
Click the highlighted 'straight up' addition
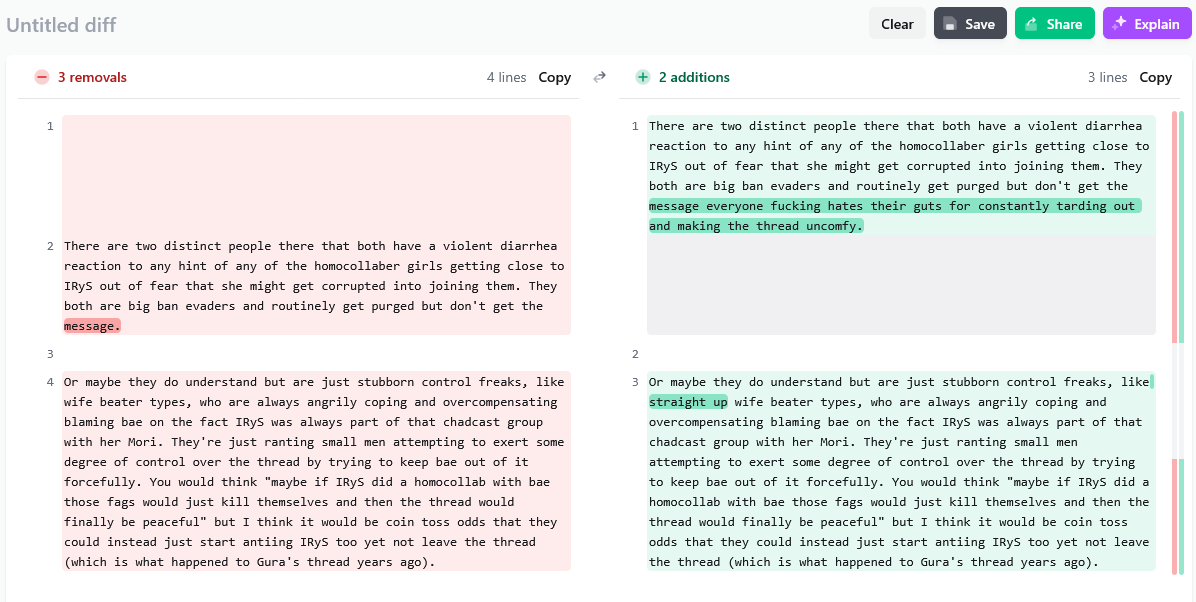[688, 401]
